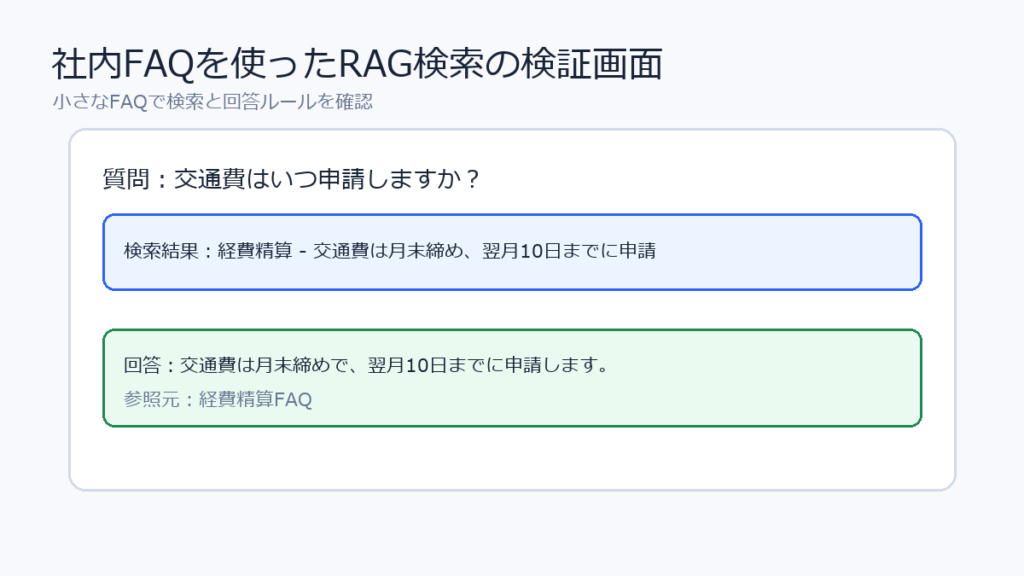Screen dimensions: 1024x576
Task: Click the answer line starting with 回答:交通費は月末締めで
Action: (x=366, y=365)
